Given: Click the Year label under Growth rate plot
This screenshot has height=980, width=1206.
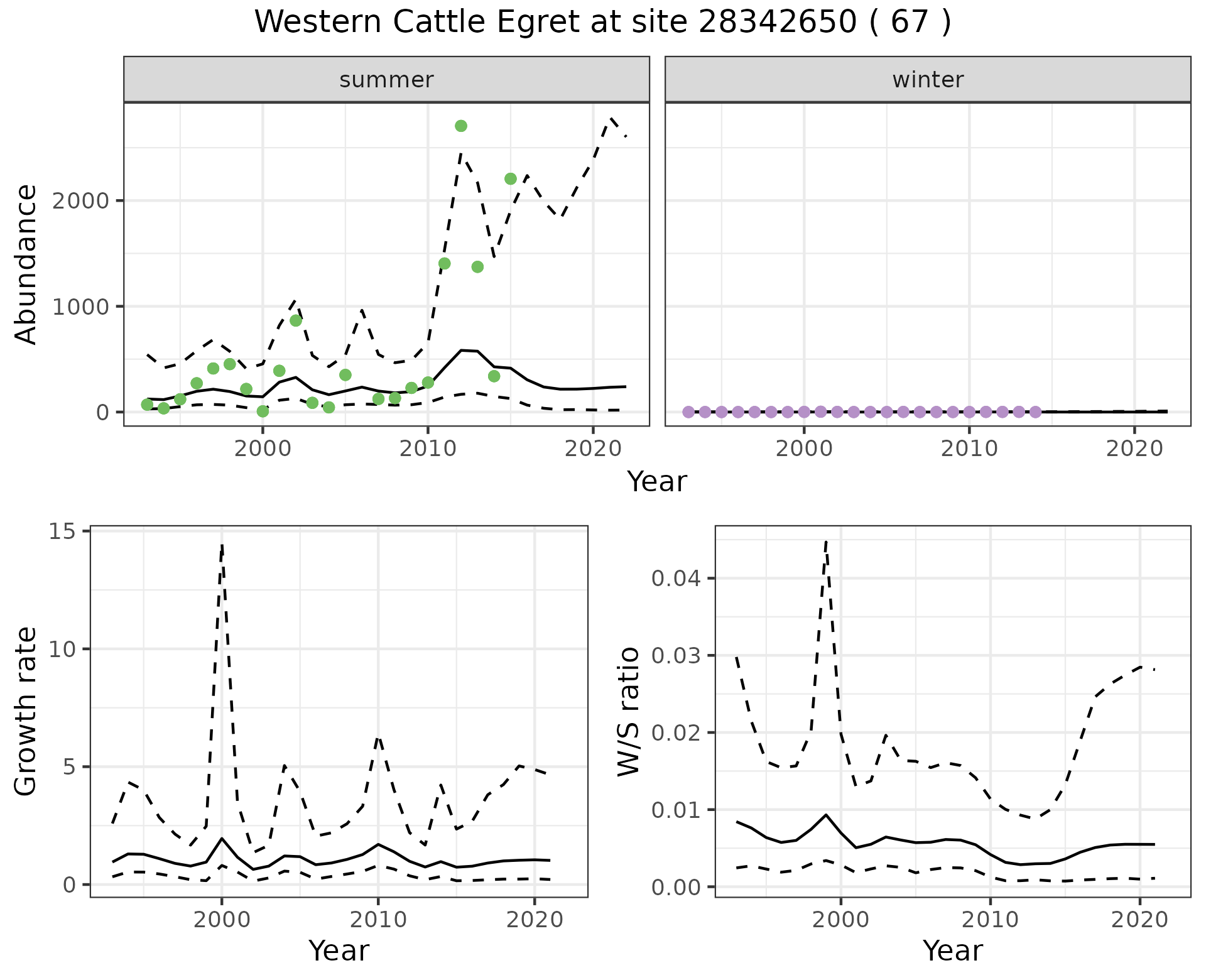Looking at the screenshot, I should pos(339,950).
